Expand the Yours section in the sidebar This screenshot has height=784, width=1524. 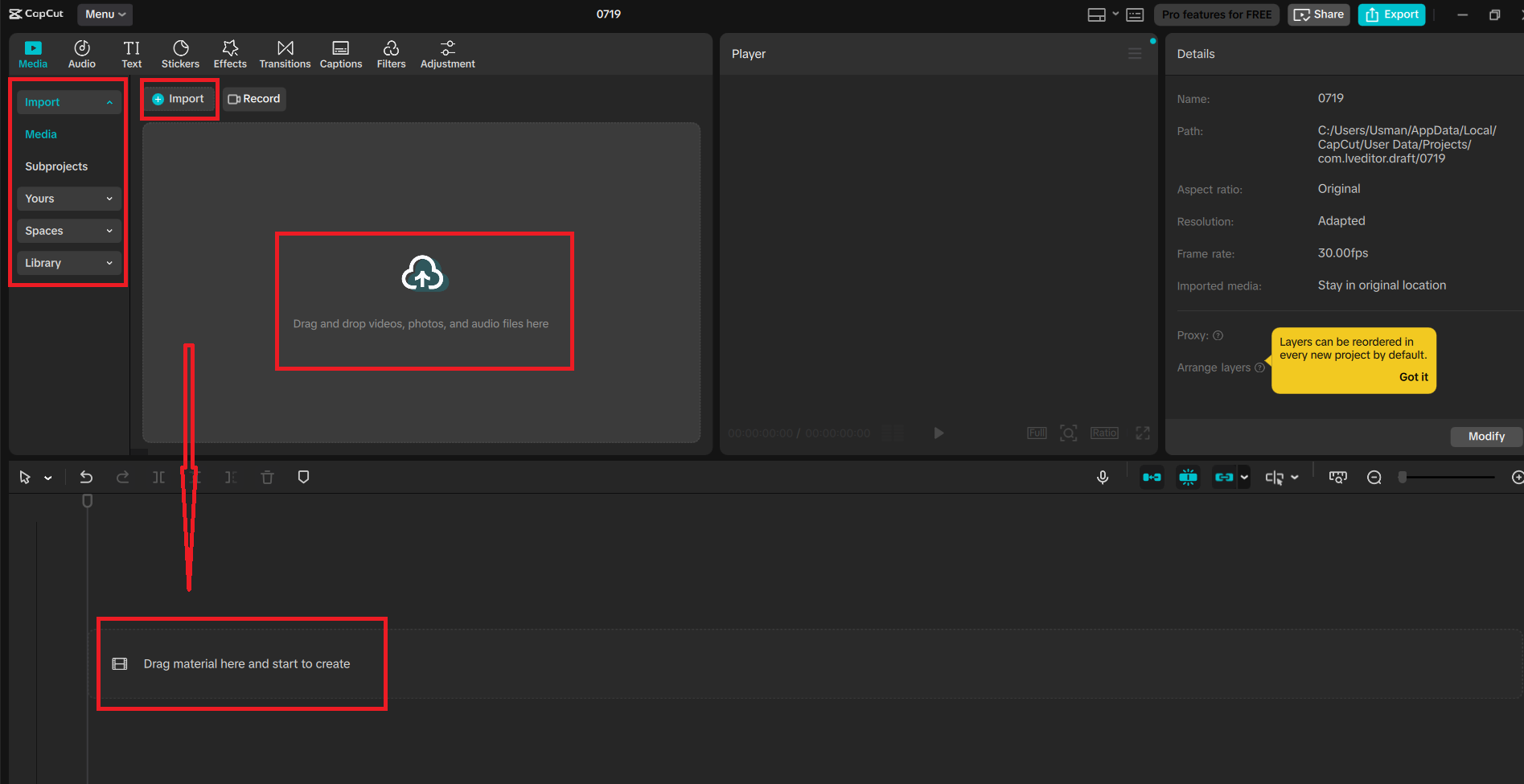point(68,198)
